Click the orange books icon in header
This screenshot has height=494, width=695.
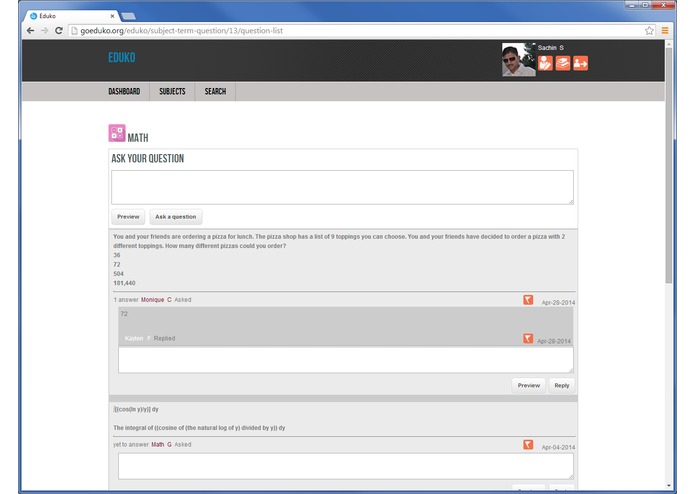[563, 63]
